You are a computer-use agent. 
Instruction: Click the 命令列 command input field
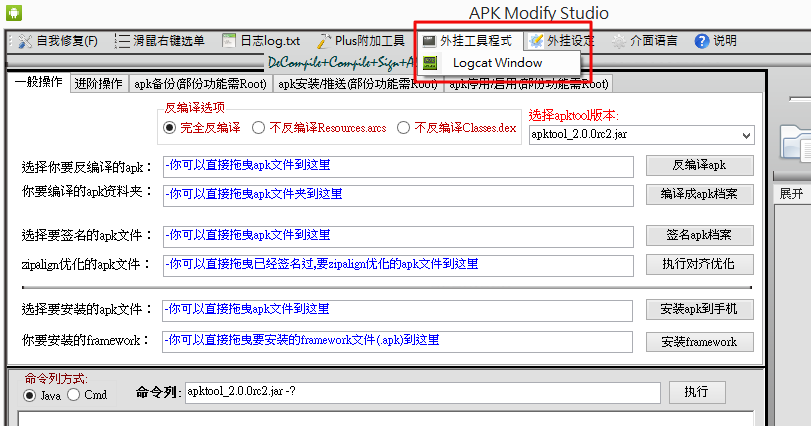point(423,392)
